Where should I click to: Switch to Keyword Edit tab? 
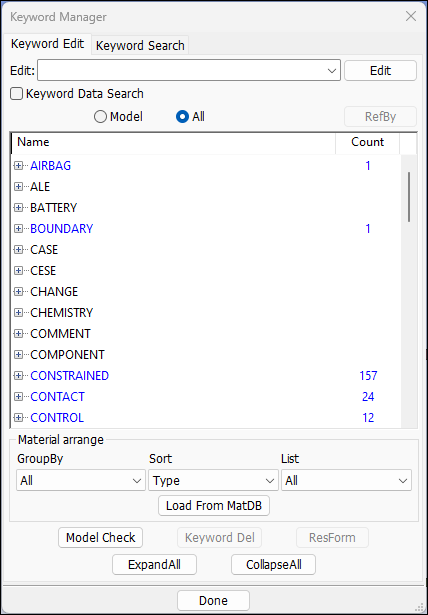click(47, 44)
